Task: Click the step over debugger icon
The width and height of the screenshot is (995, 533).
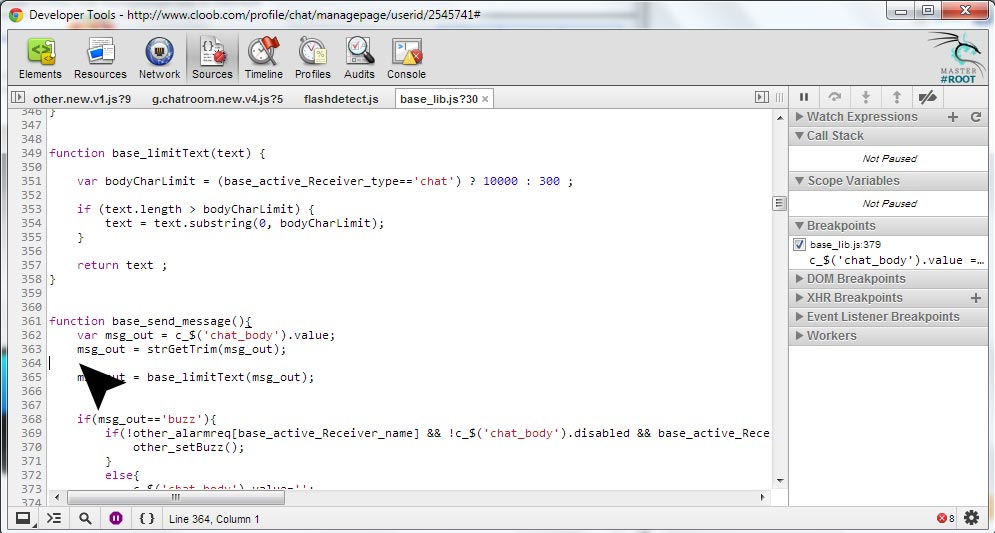Action: point(834,97)
